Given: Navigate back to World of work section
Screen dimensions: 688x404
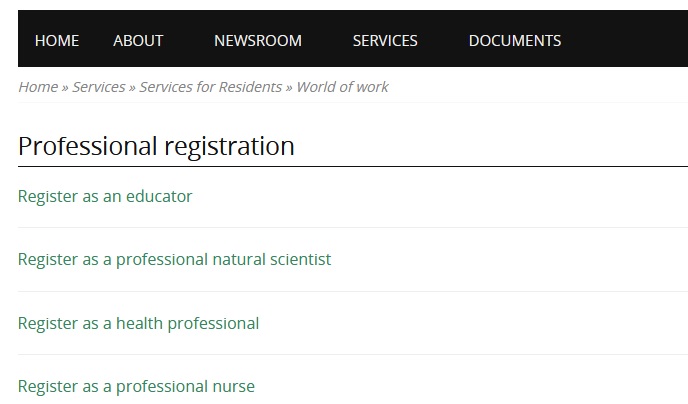Looking at the screenshot, I should 342,87.
